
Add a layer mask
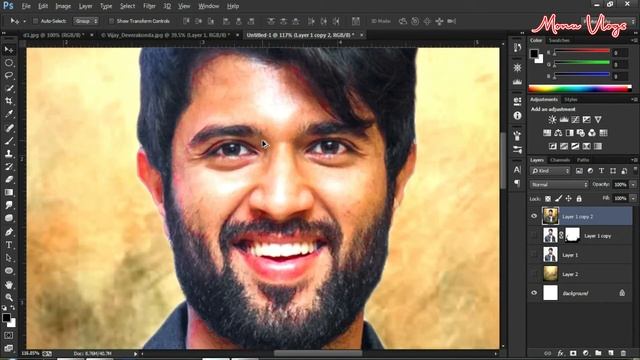(x=573, y=353)
